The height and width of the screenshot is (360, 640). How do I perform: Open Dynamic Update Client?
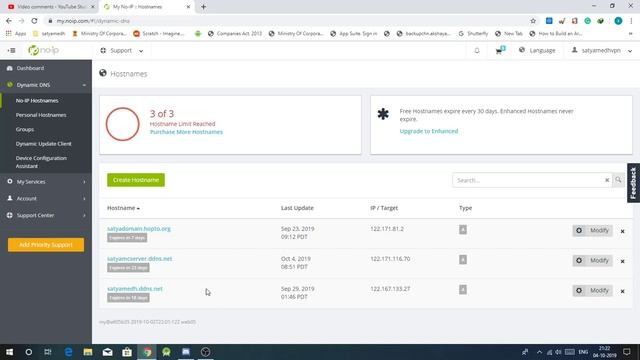click(x=43, y=144)
